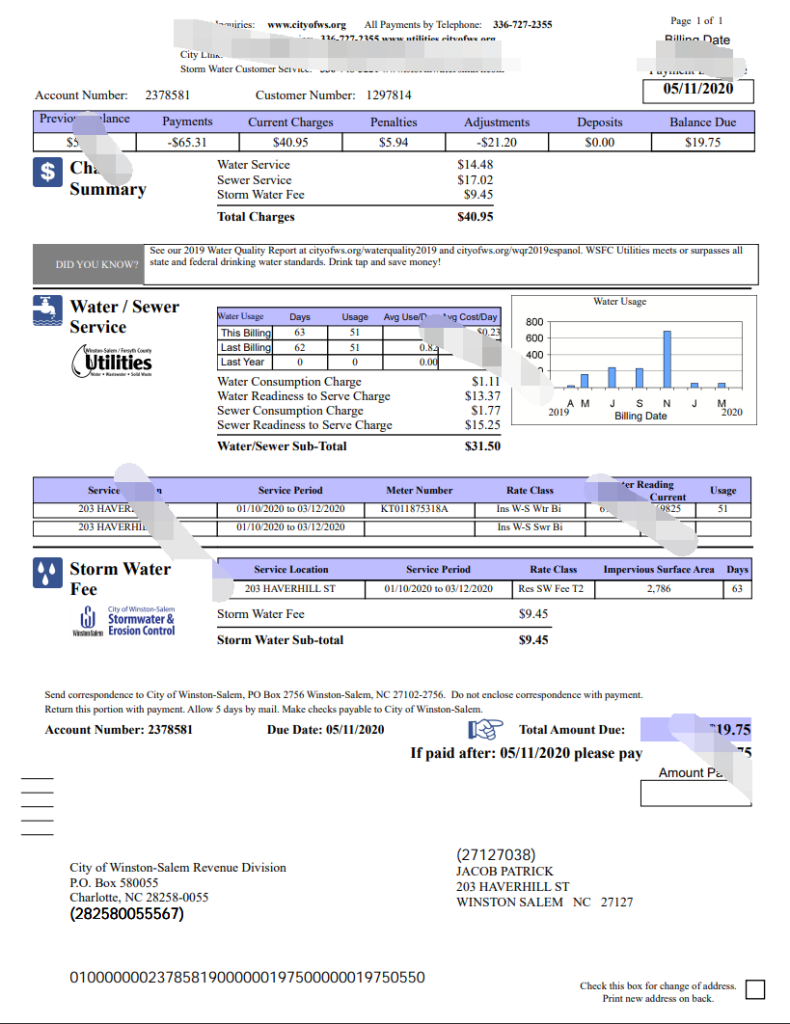Click the $5.94 penalties value

coord(394,142)
